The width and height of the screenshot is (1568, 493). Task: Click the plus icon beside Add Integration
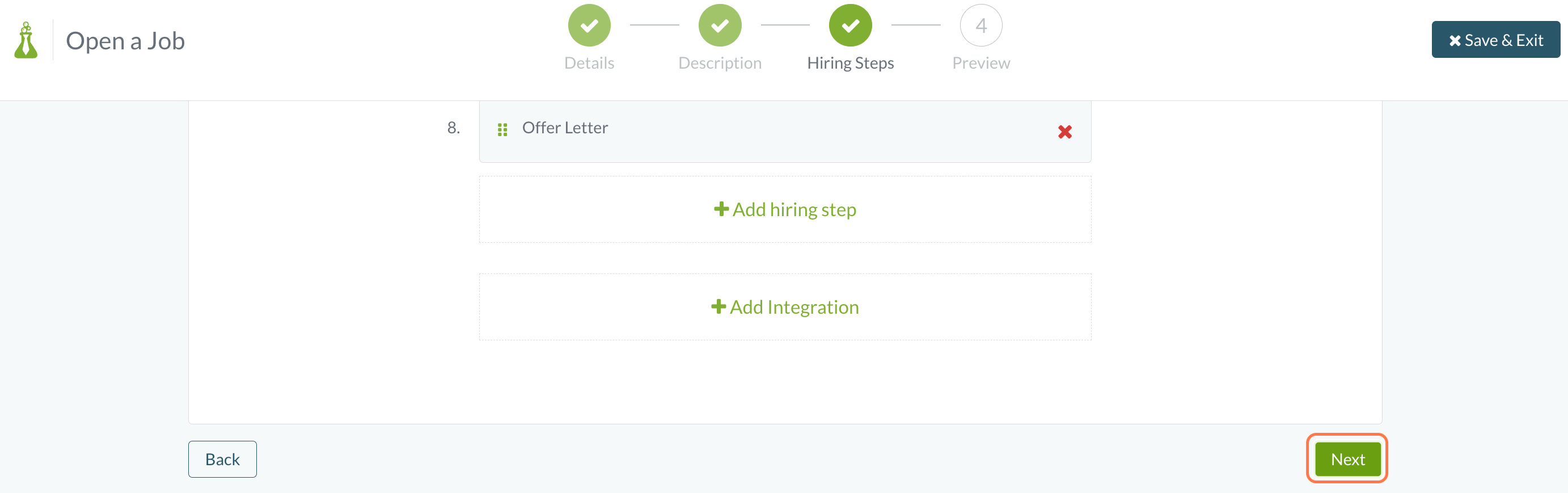click(x=719, y=306)
